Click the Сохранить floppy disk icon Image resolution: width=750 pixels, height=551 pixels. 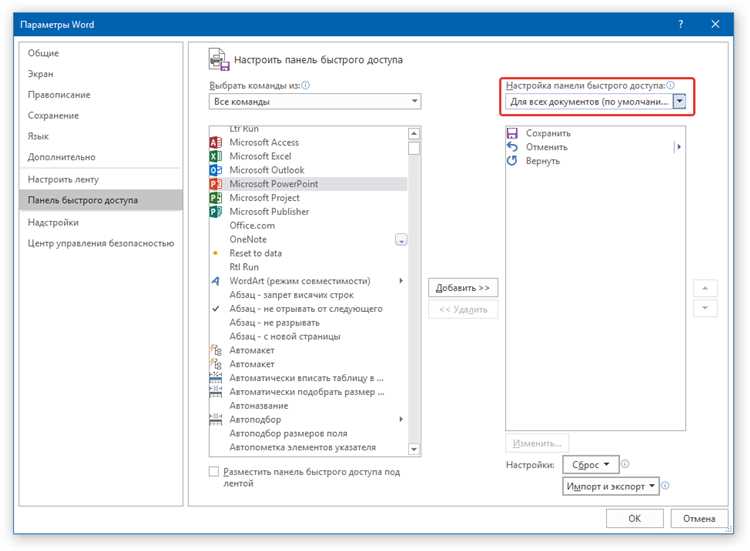(x=512, y=133)
